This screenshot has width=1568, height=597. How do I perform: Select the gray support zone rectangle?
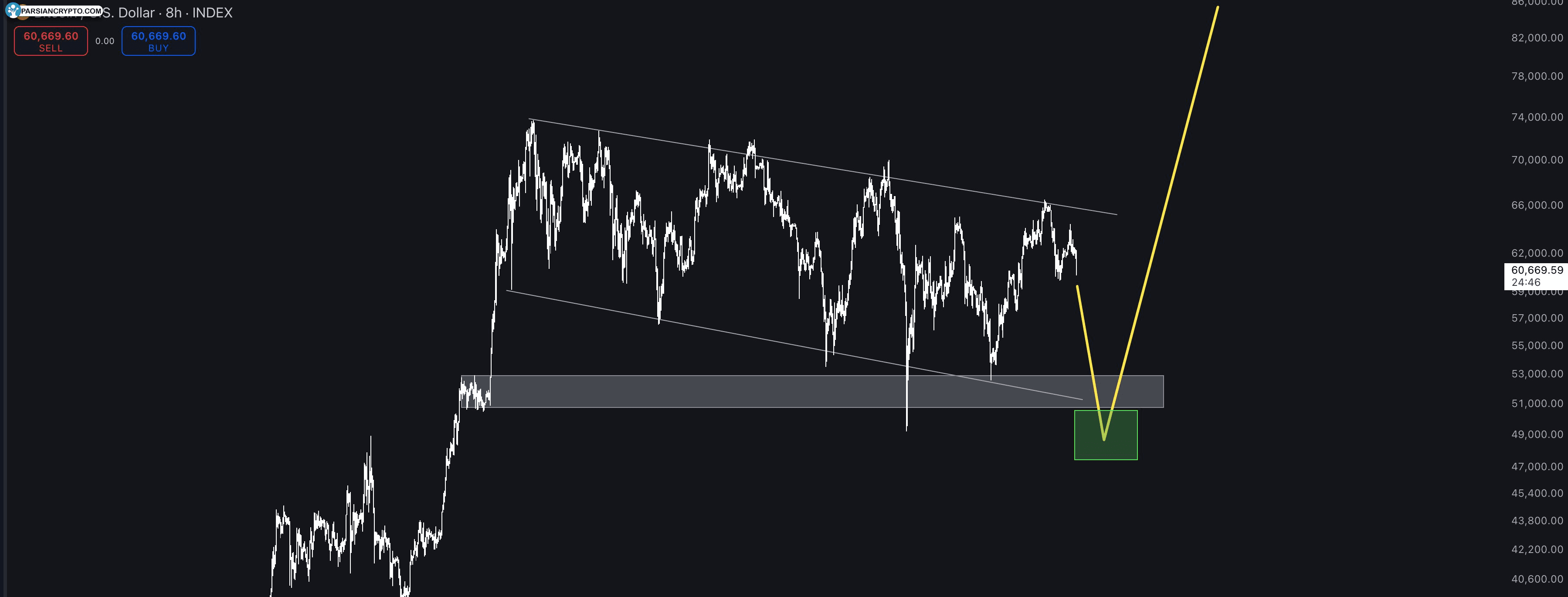812,391
